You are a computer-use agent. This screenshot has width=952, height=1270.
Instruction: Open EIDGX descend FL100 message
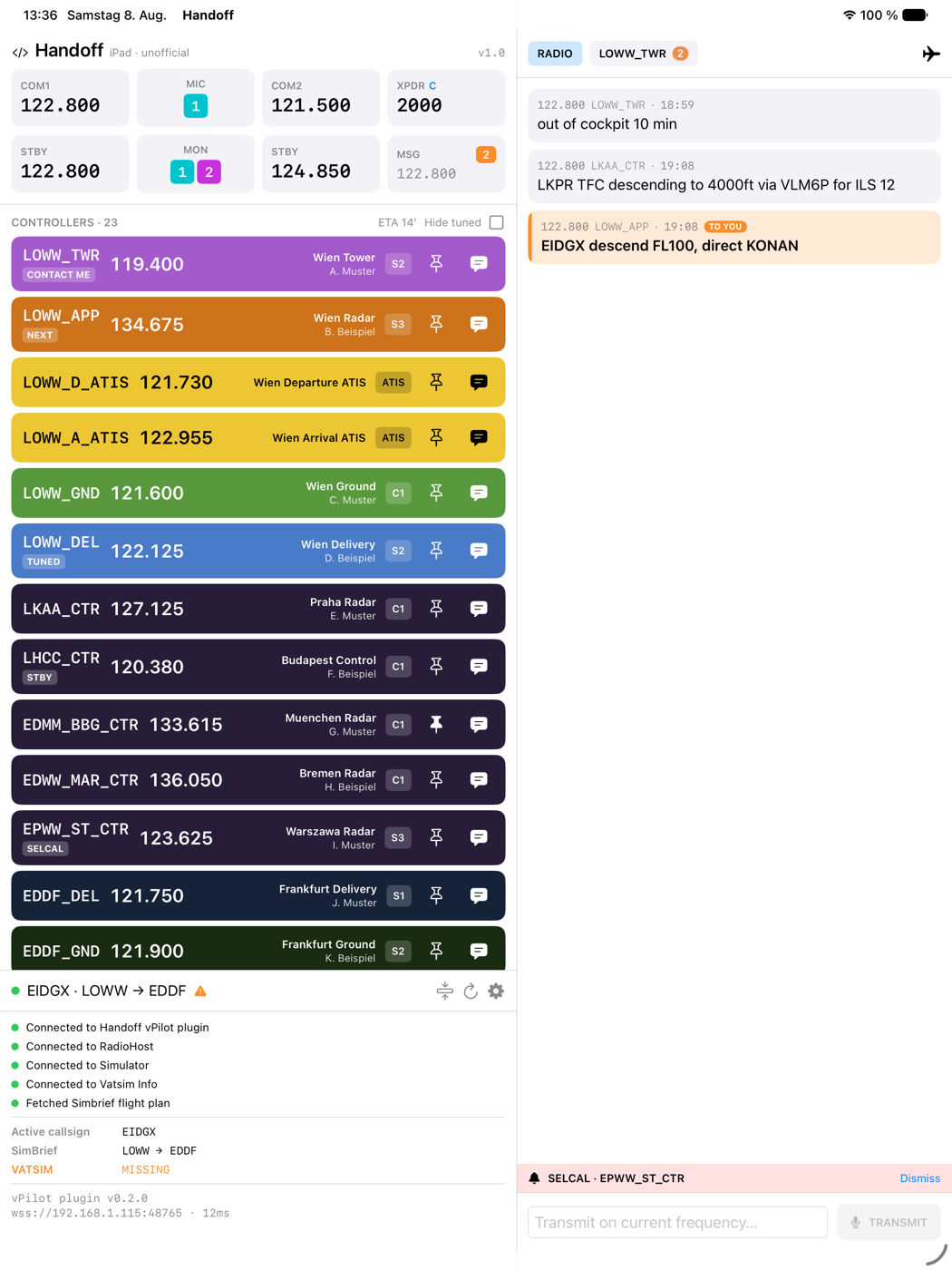[734, 238]
